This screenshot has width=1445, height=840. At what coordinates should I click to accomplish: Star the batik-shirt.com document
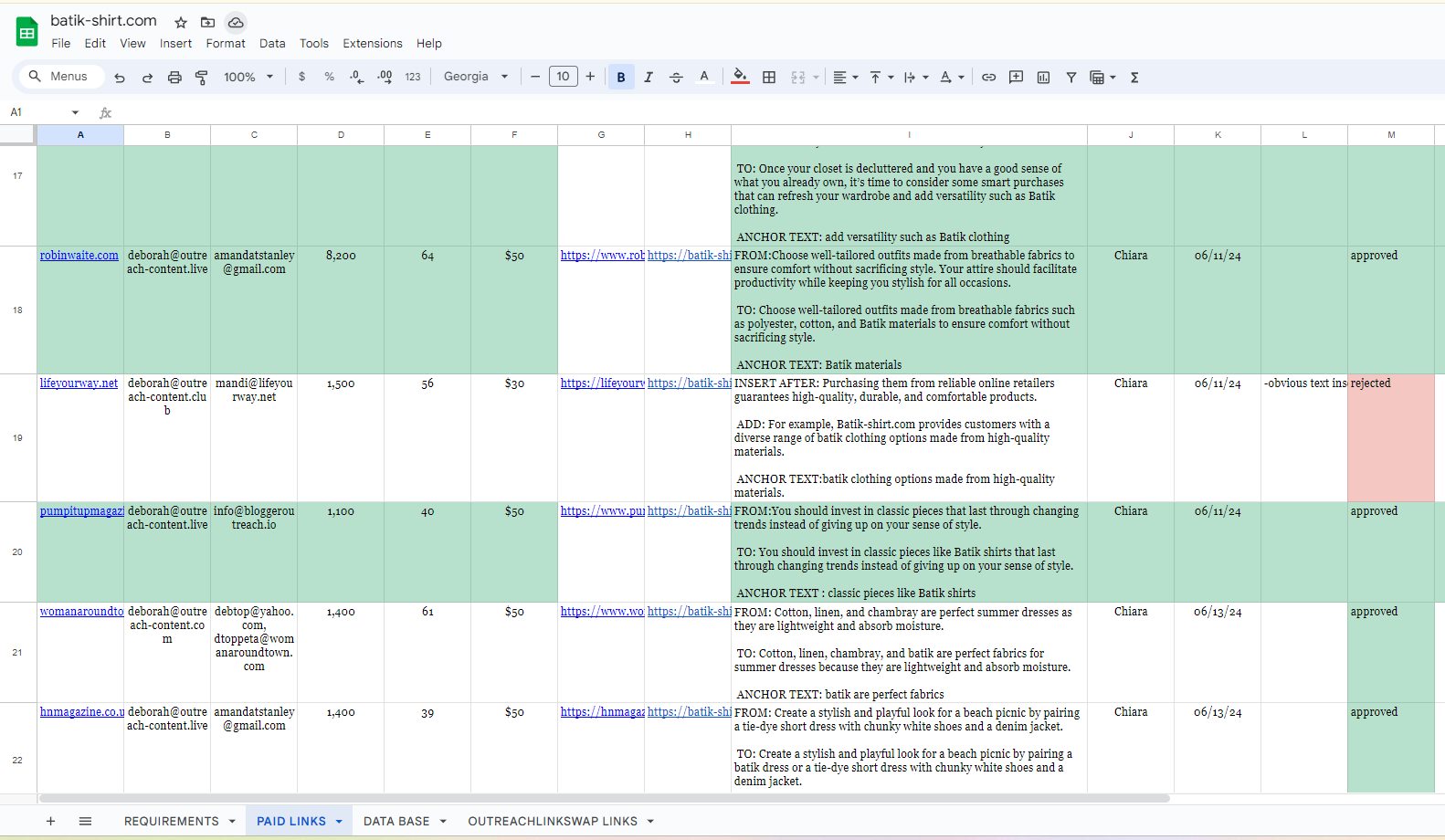pyautogui.click(x=181, y=22)
